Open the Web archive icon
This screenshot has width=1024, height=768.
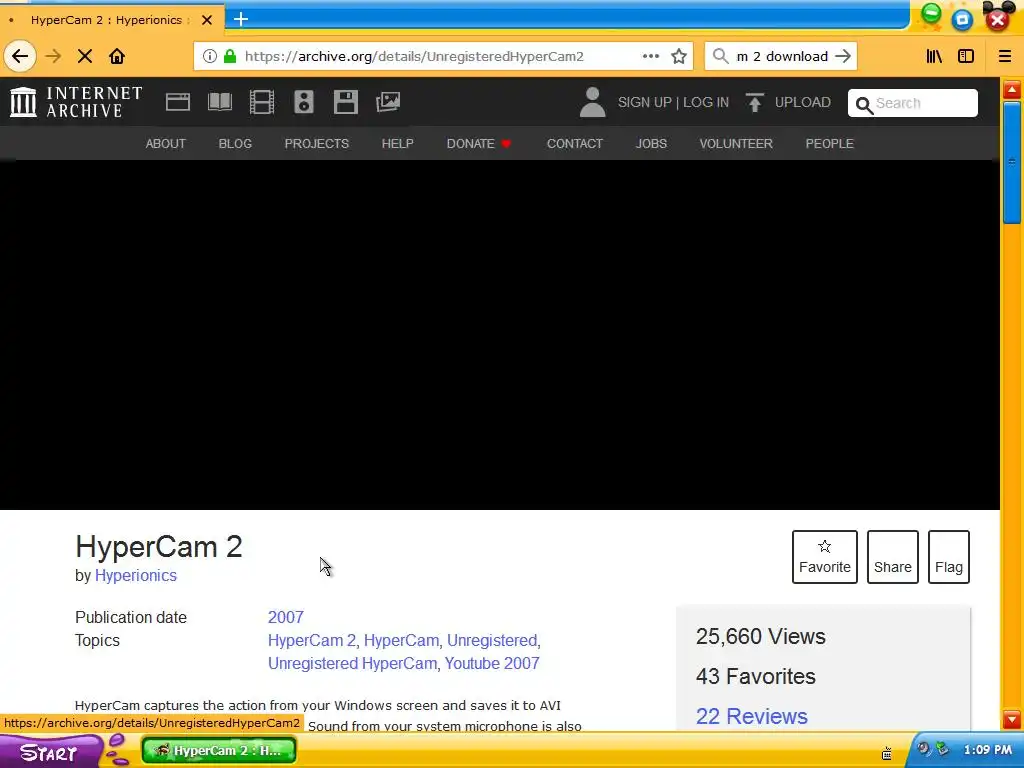point(178,102)
